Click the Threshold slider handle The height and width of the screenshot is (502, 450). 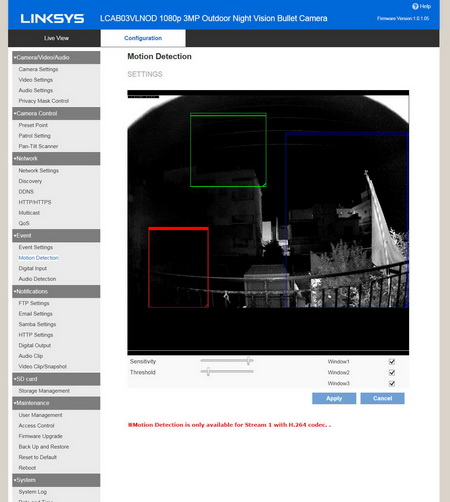pyautogui.click(x=208, y=372)
